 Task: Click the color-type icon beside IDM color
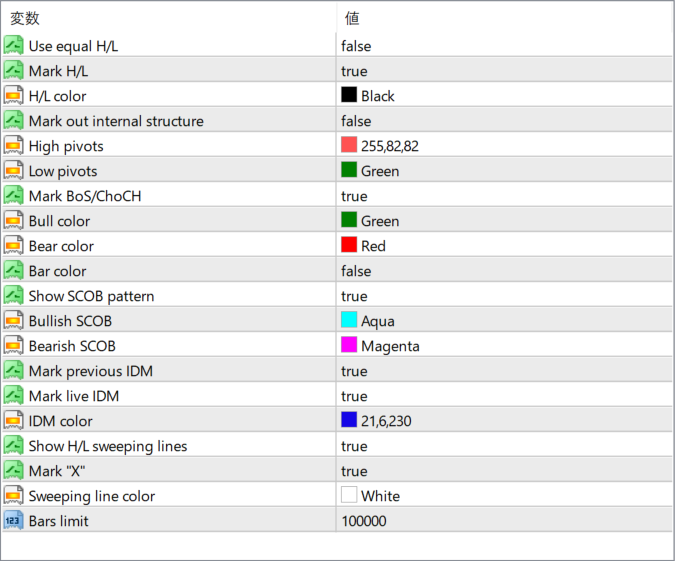point(13,420)
